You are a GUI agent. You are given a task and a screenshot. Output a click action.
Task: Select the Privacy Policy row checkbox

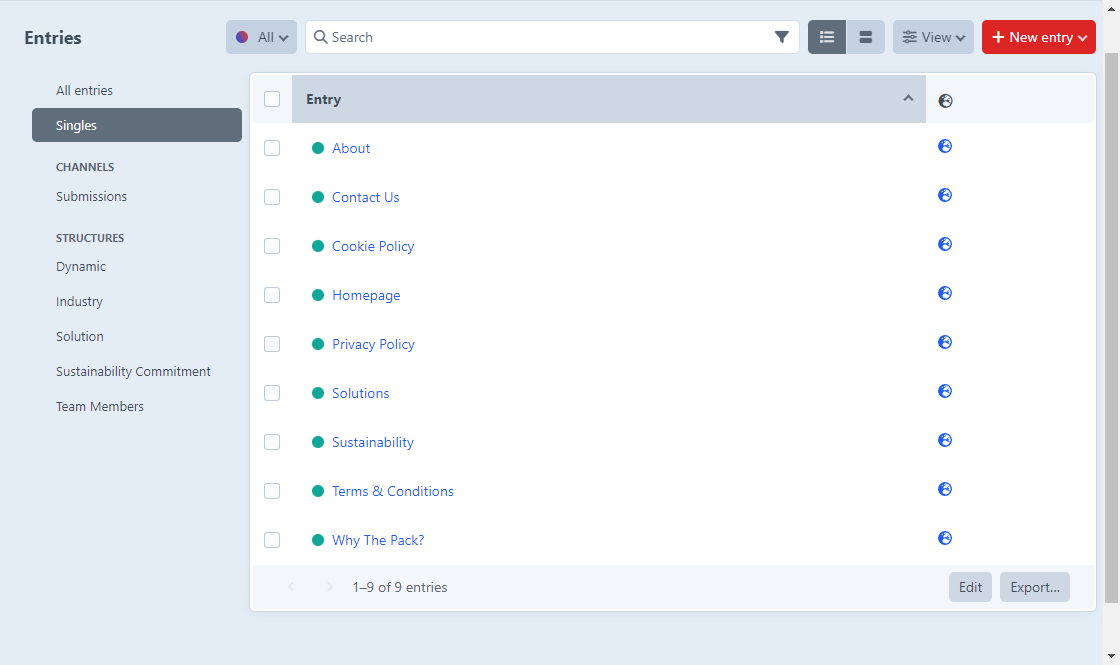272,344
